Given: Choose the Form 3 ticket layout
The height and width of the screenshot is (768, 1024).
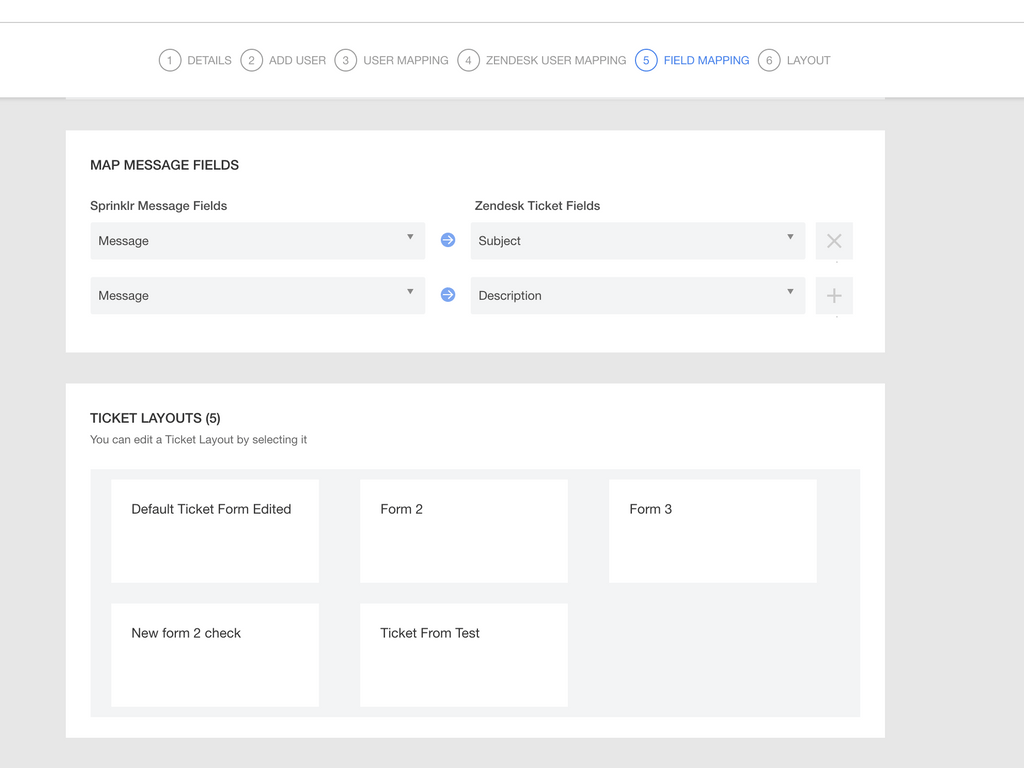Looking at the screenshot, I should coord(712,531).
